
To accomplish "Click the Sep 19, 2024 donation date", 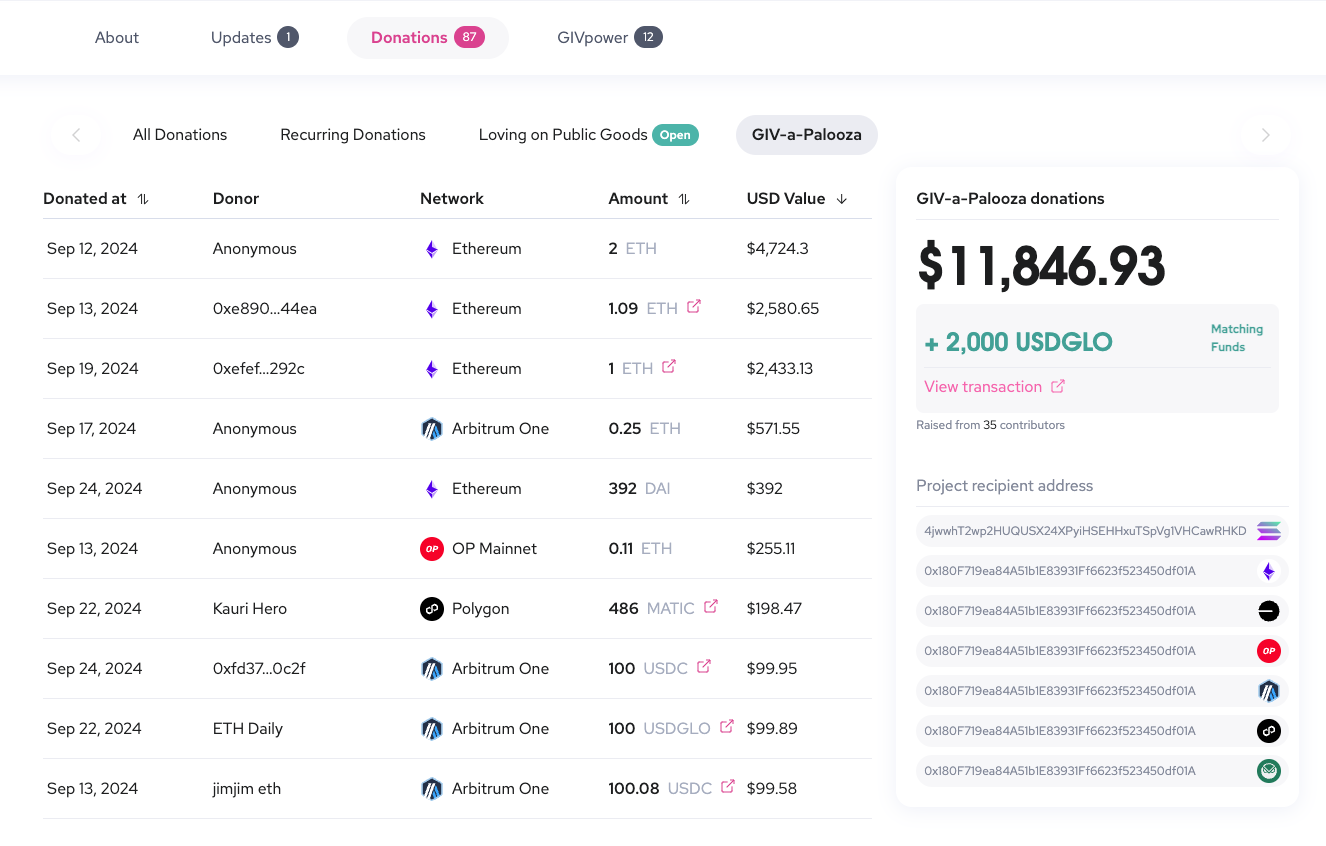I will [x=93, y=369].
